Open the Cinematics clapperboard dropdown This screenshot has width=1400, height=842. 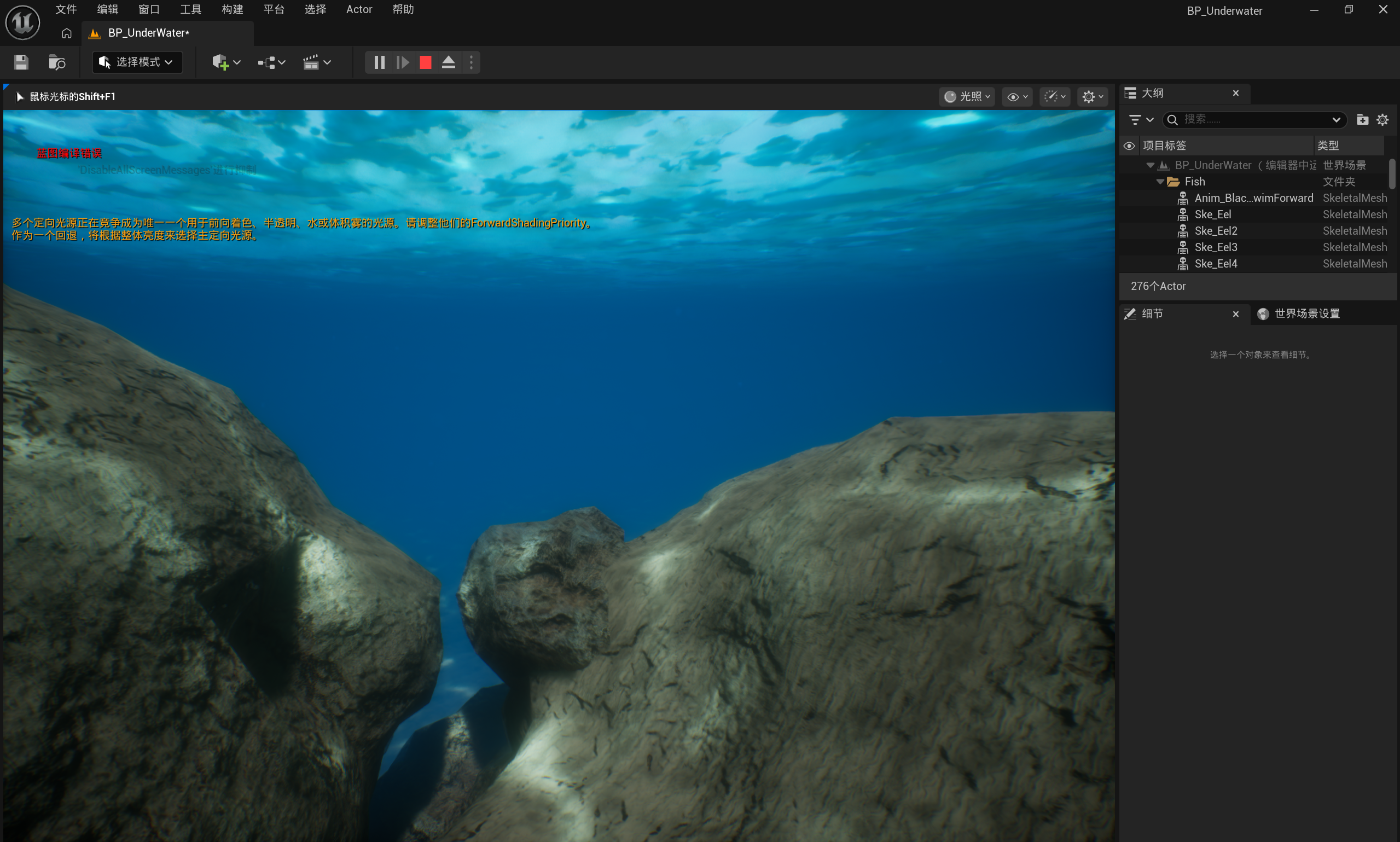(317, 62)
